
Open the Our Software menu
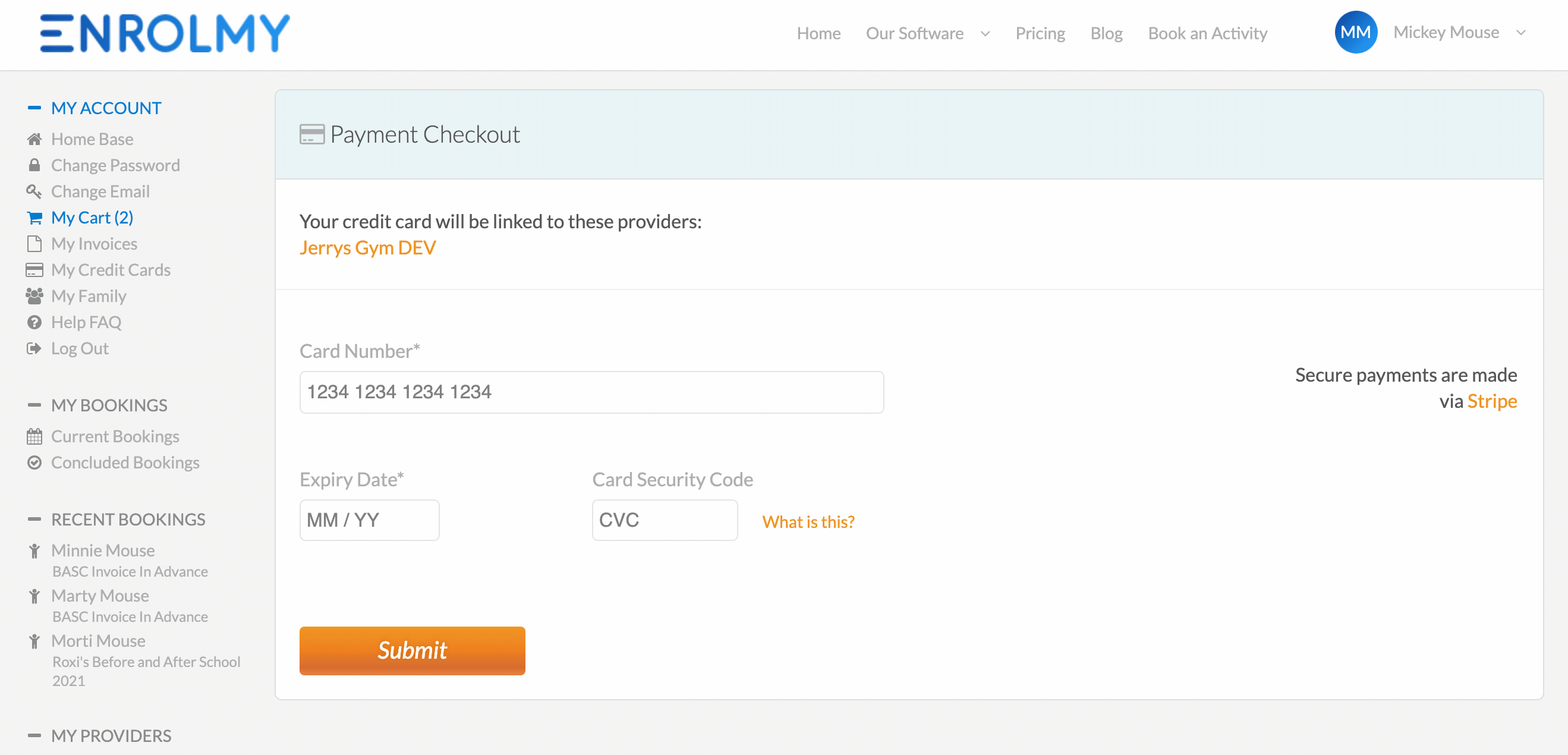click(914, 33)
